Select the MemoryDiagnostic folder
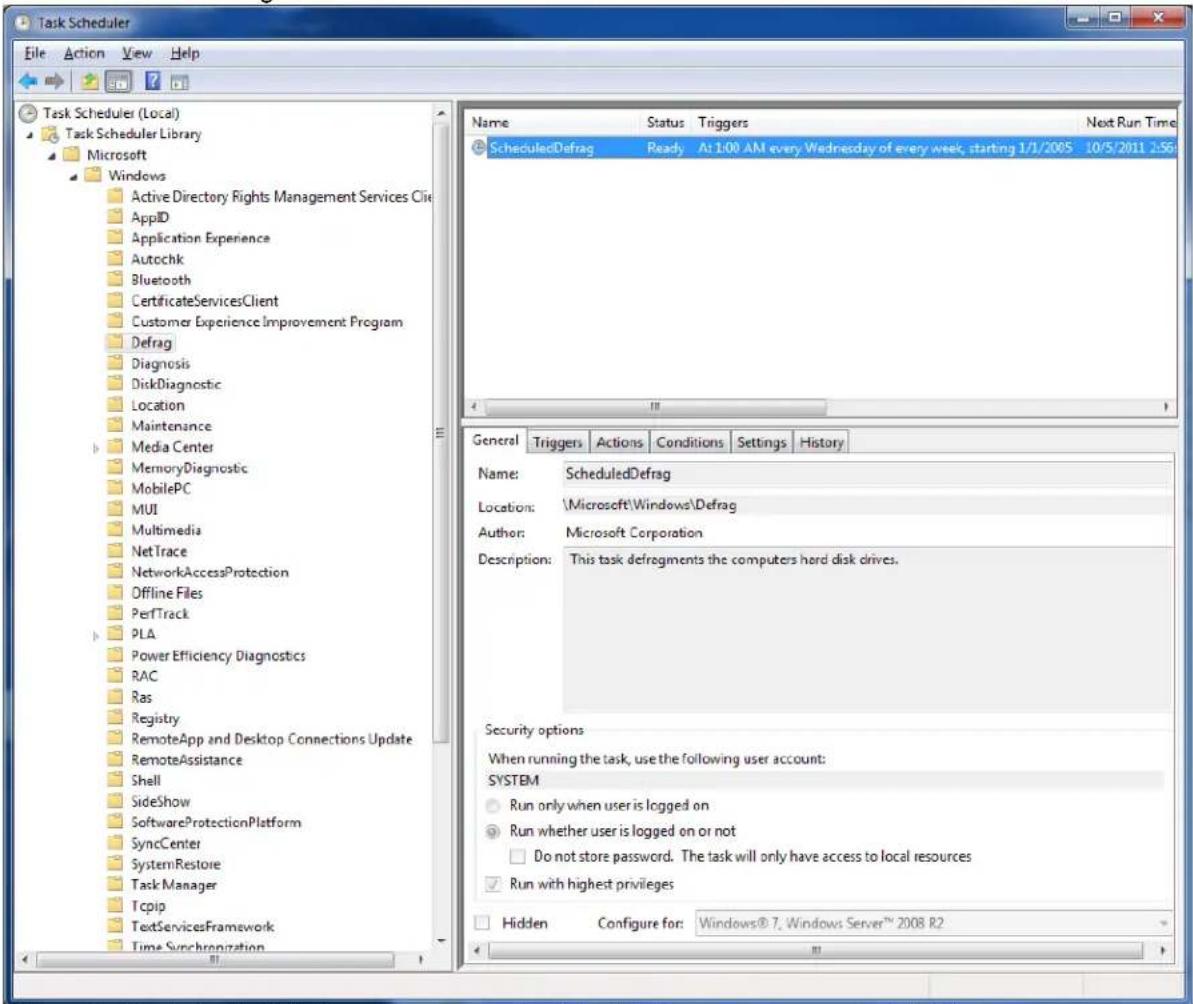 [189, 468]
